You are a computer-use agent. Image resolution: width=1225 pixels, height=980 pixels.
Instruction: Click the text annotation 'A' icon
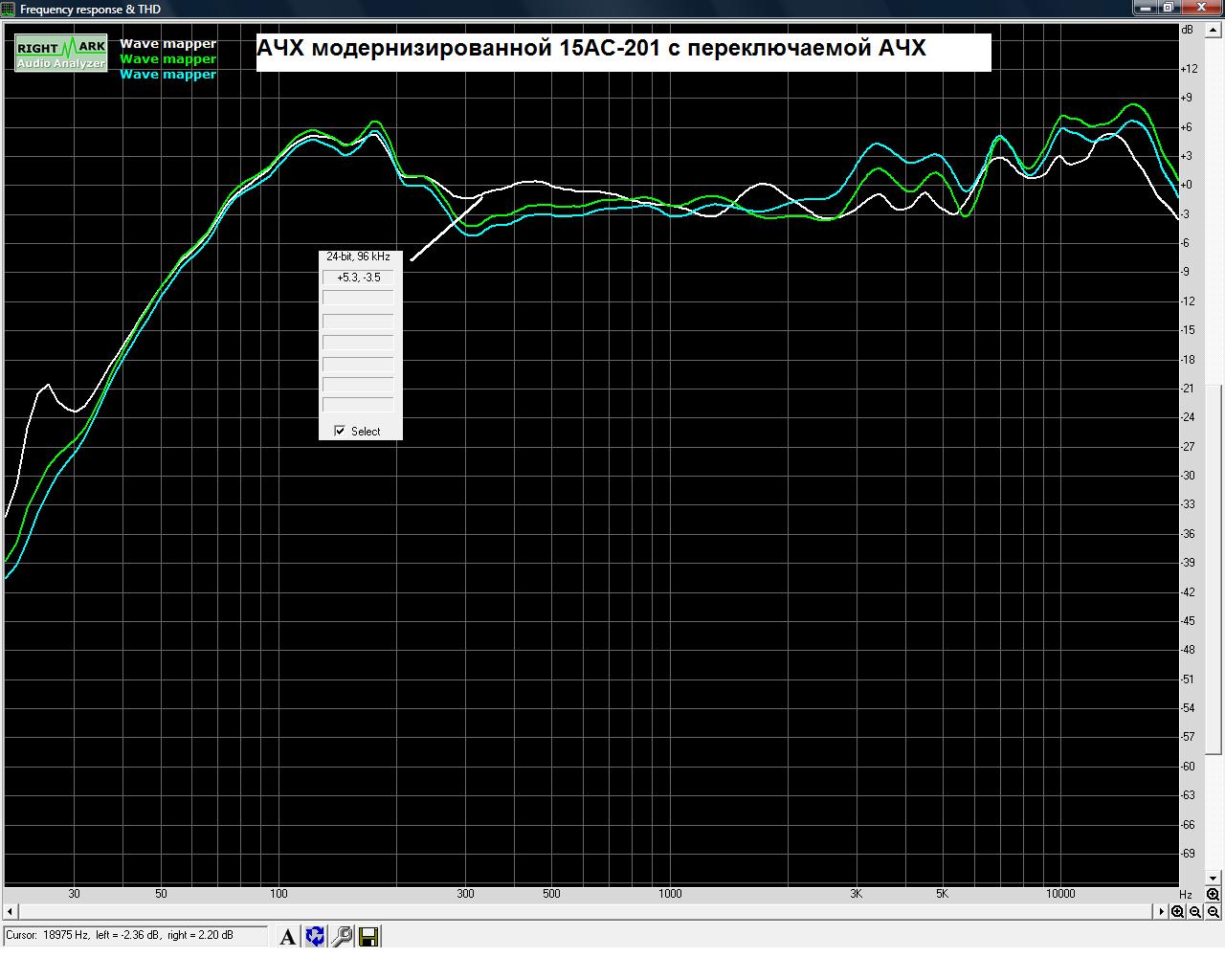[287, 937]
